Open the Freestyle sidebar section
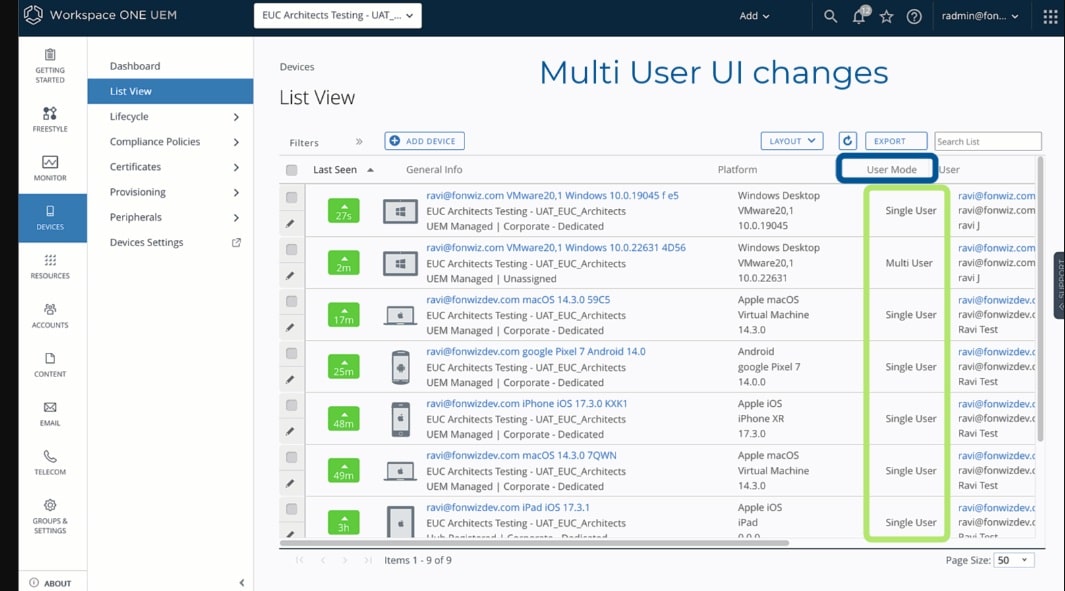Viewport: 1065px width, 591px height. tap(50, 119)
